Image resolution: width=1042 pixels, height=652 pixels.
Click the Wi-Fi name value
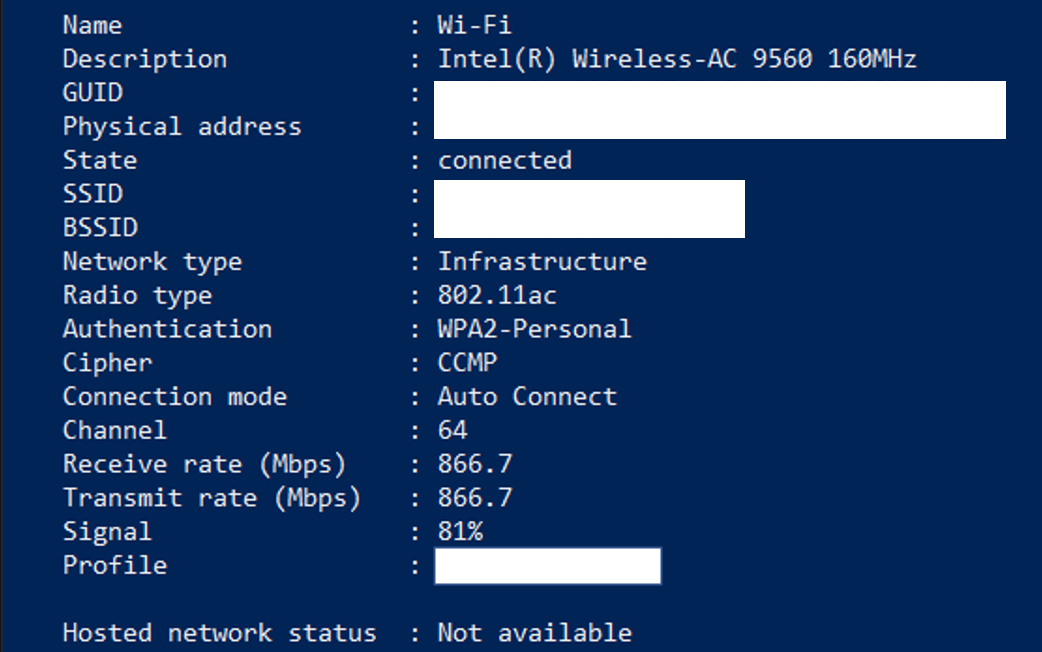pos(474,25)
